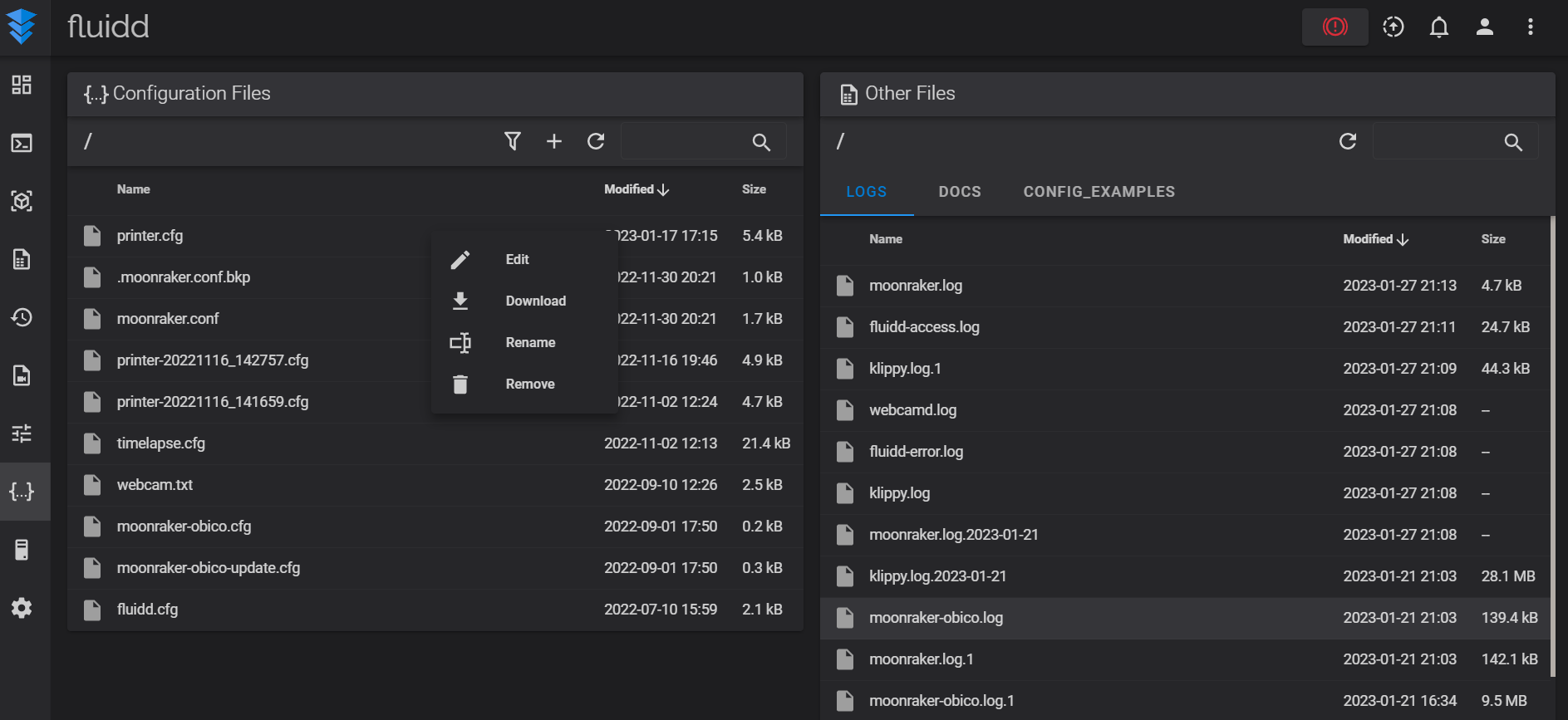Select printer-20221116_142757.cfg file
The height and width of the screenshot is (720, 1568).
point(435,360)
